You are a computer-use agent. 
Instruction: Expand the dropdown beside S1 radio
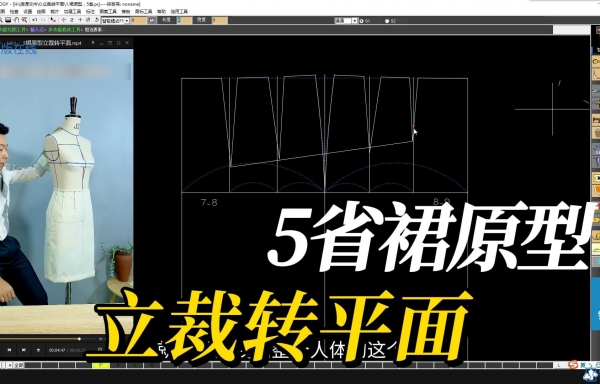[355, 21]
